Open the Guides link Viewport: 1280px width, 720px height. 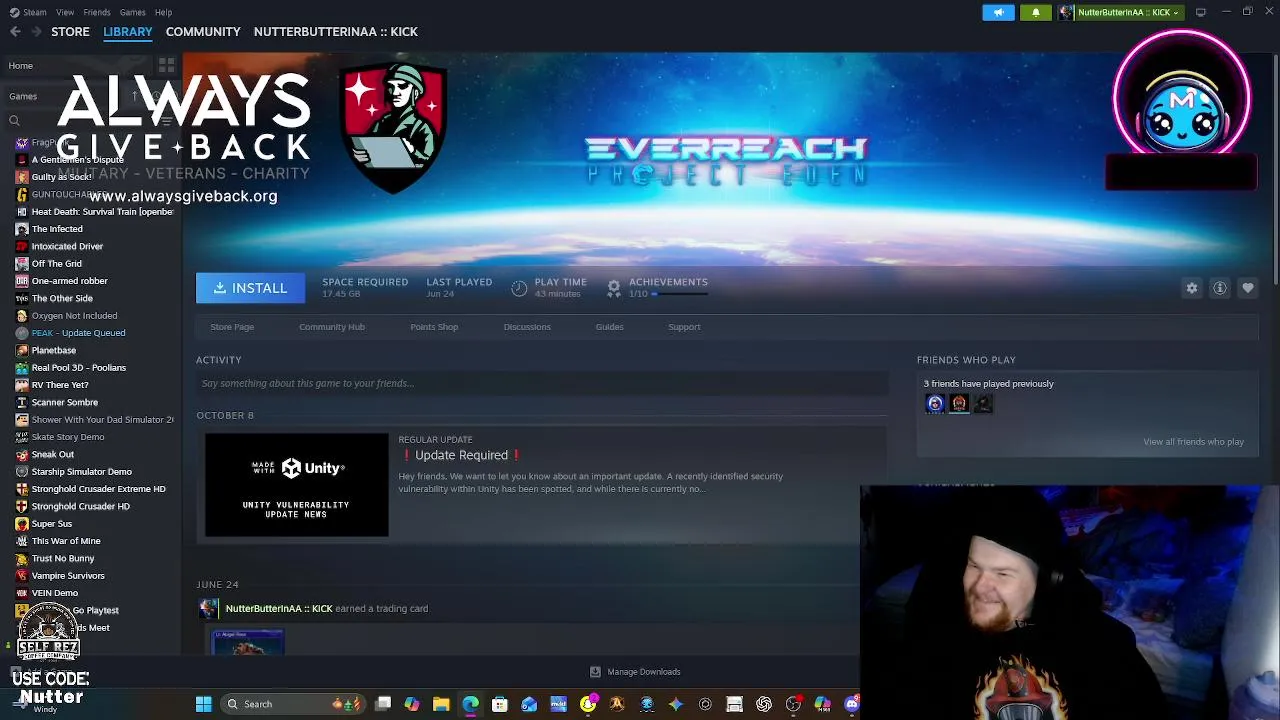[609, 327]
